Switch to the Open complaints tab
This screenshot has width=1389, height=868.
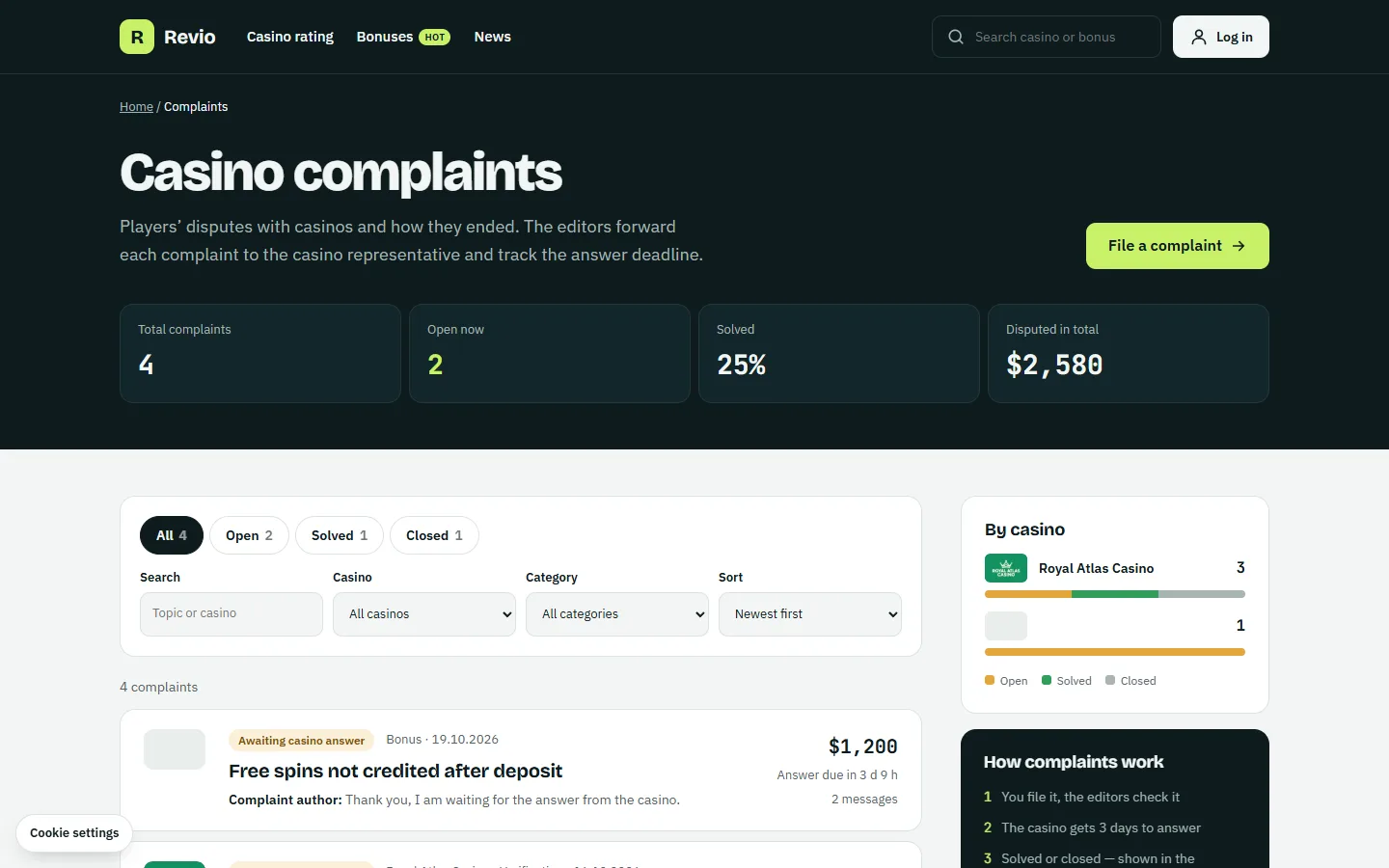(249, 535)
